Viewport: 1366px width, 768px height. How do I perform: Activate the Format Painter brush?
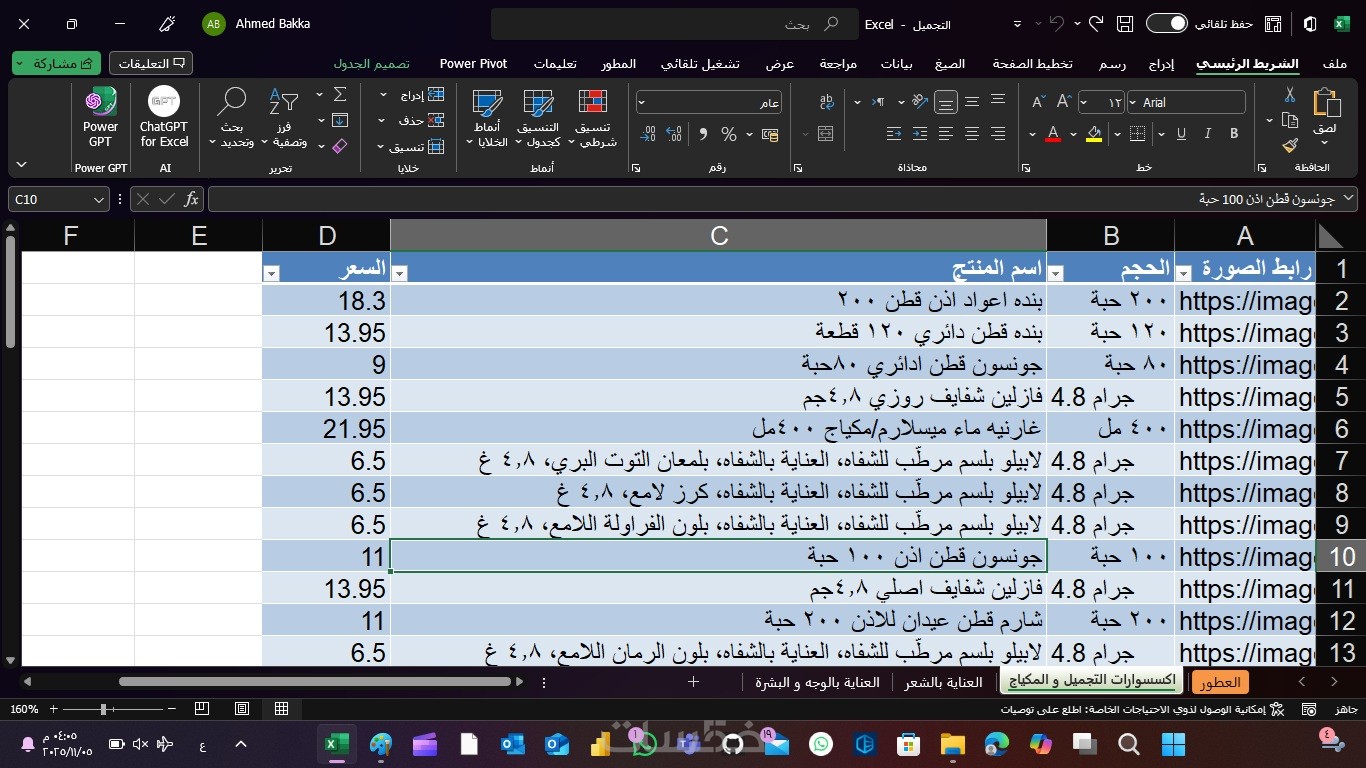[x=1290, y=146]
